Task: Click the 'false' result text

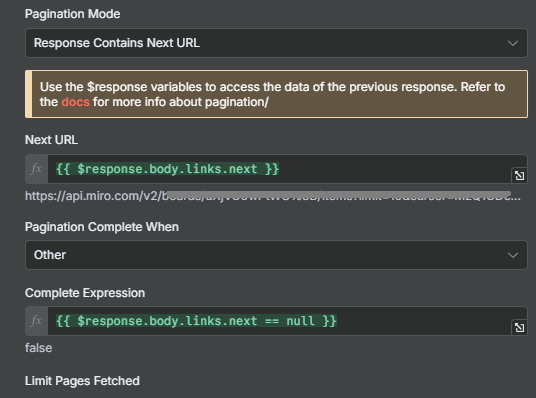Action: (x=39, y=348)
